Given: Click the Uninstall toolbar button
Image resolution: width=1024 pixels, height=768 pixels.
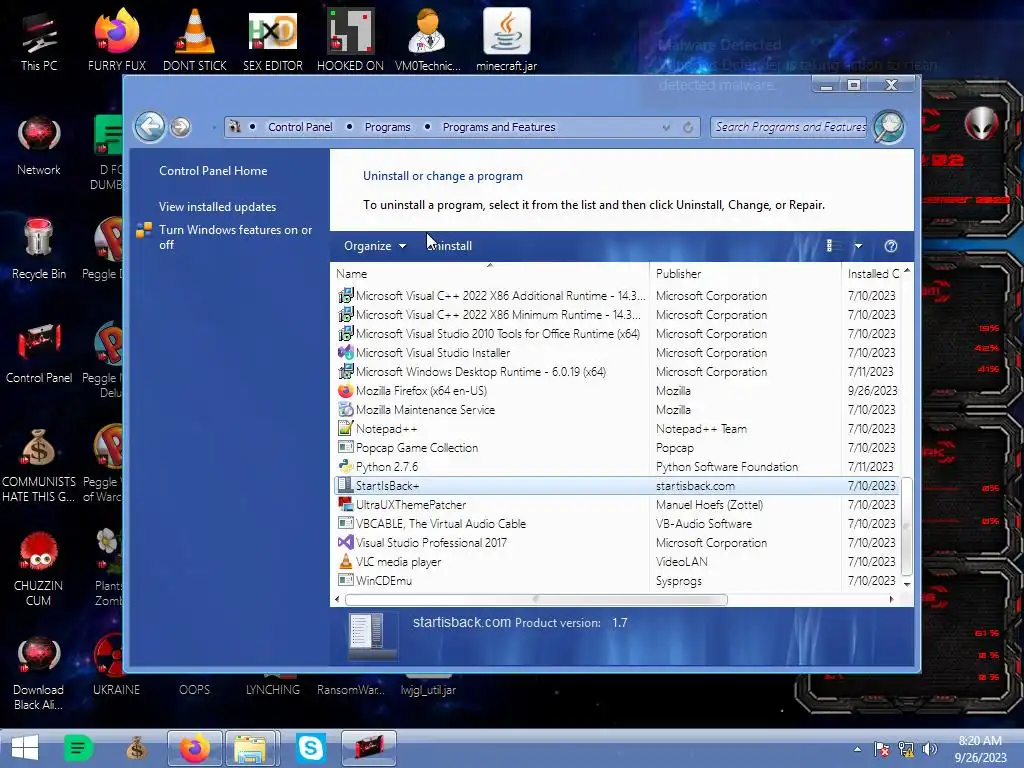Looking at the screenshot, I should [x=449, y=246].
